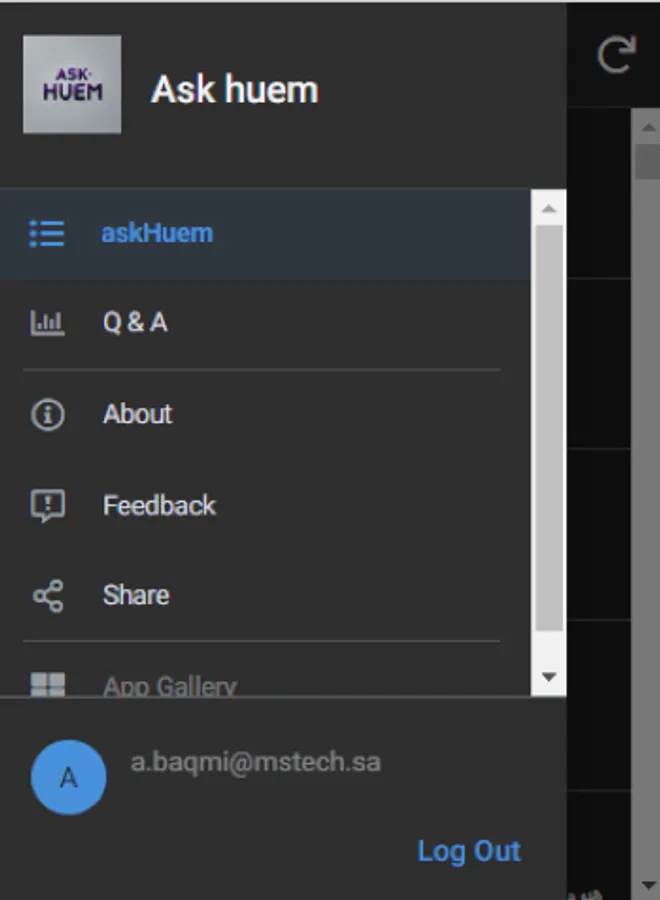Click the App Gallery grid icon
The image size is (660, 900).
pos(47,682)
